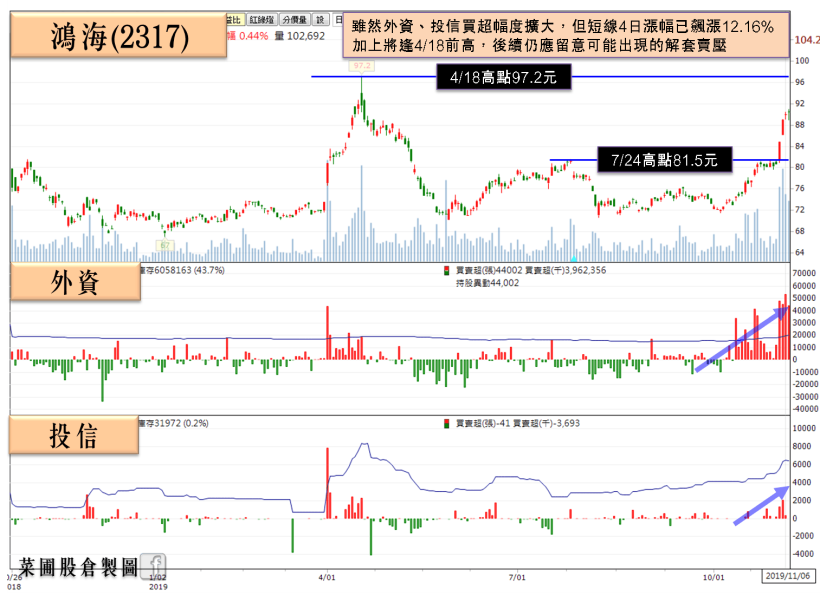820x596 pixels.
Task: Click the 買賣超(千)-3,693 value
Action: point(546,423)
